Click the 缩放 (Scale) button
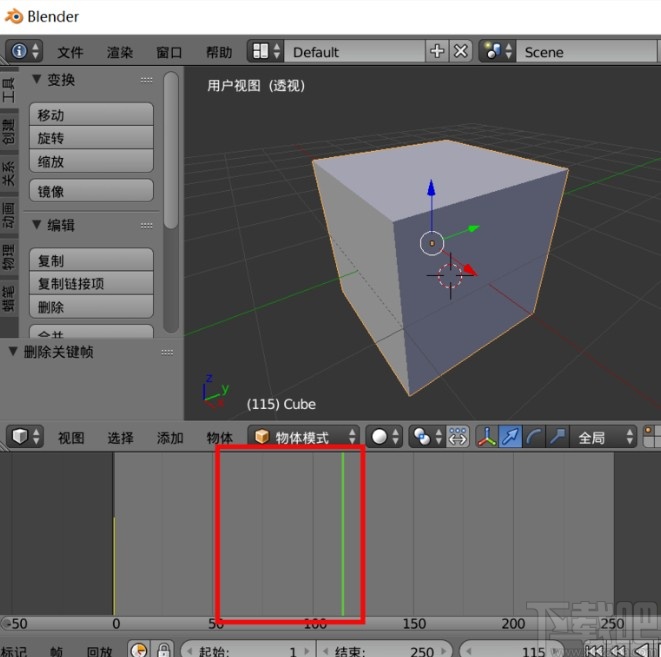This screenshot has height=657, width=661. [x=91, y=161]
